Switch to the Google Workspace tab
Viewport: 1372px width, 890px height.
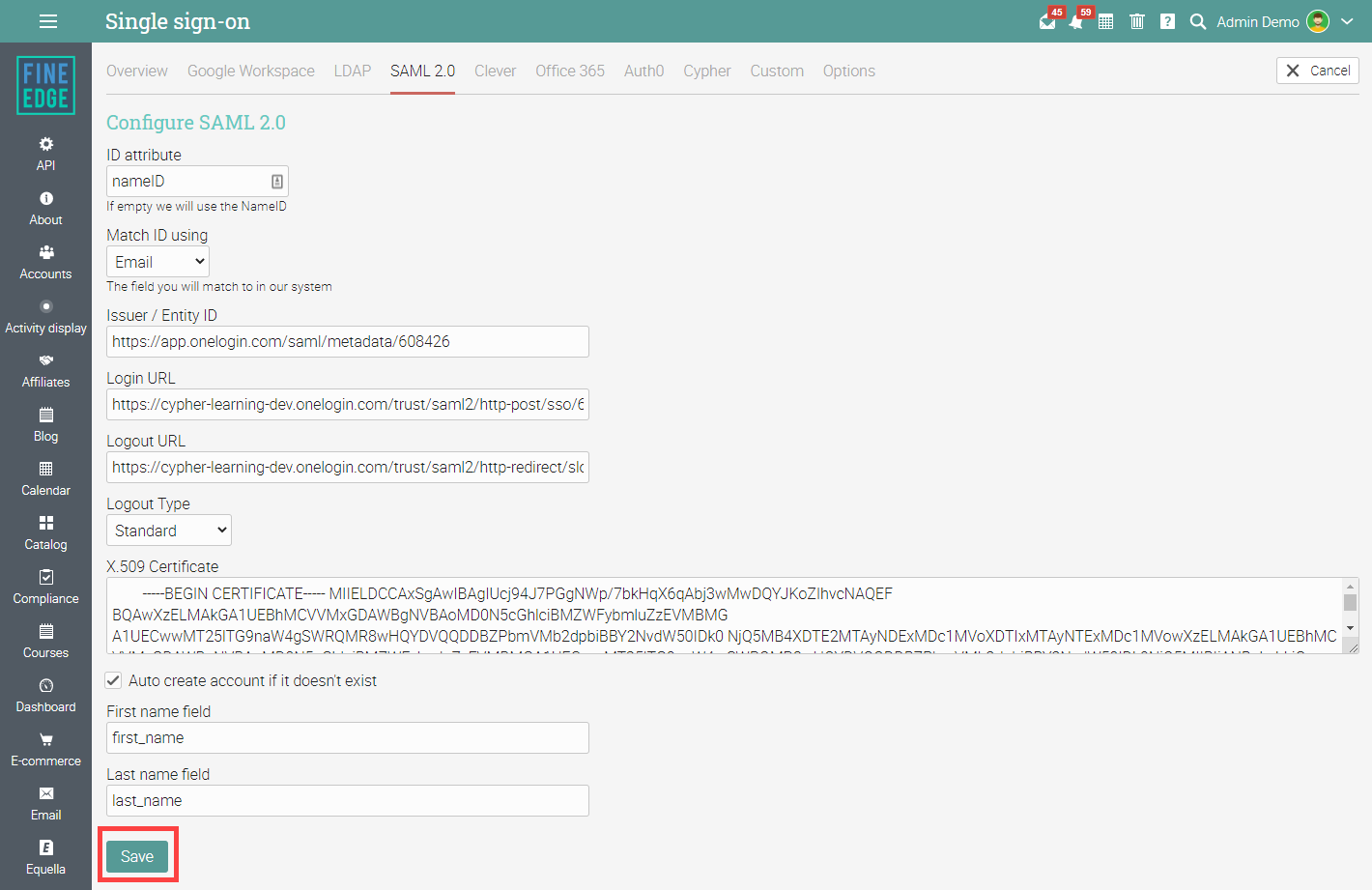[251, 71]
